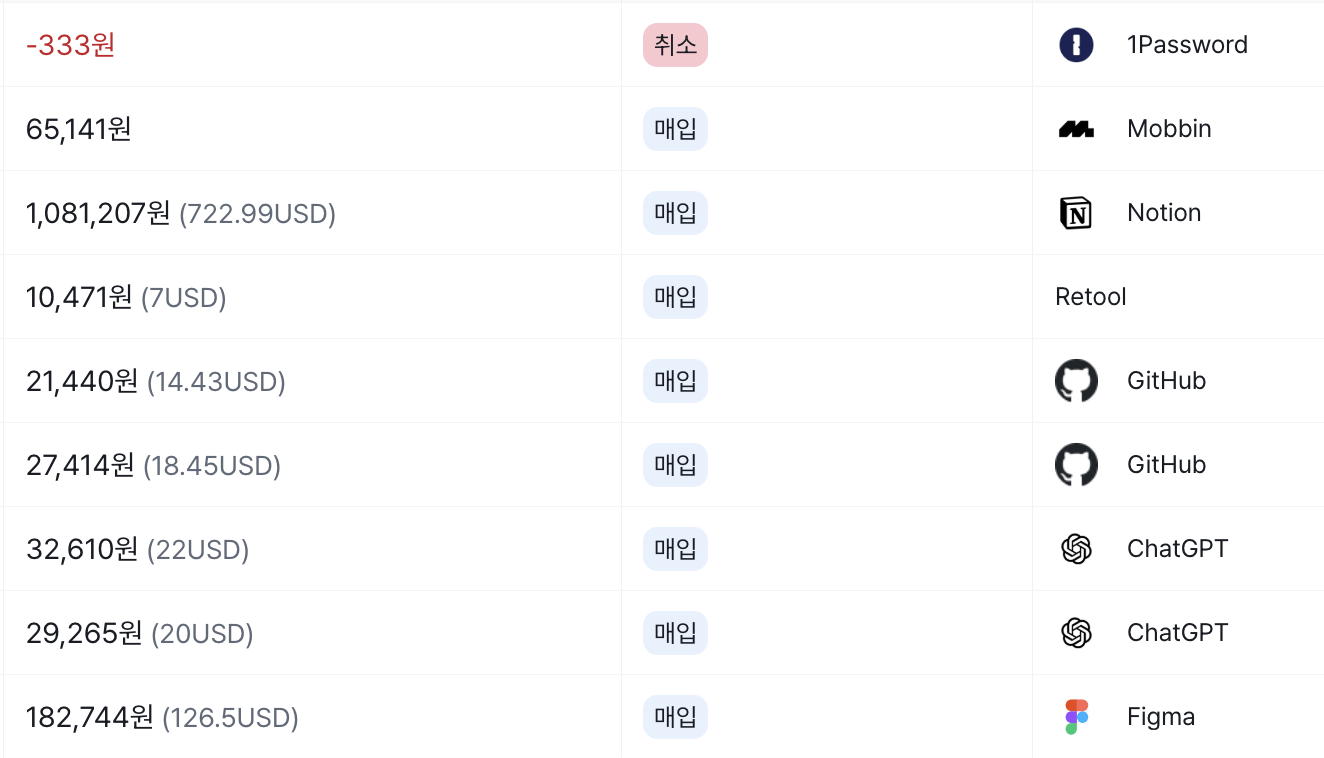The width and height of the screenshot is (1324, 758).
Task: Click the ChatGPT icon in 29,265원 row
Action: [1076, 633]
